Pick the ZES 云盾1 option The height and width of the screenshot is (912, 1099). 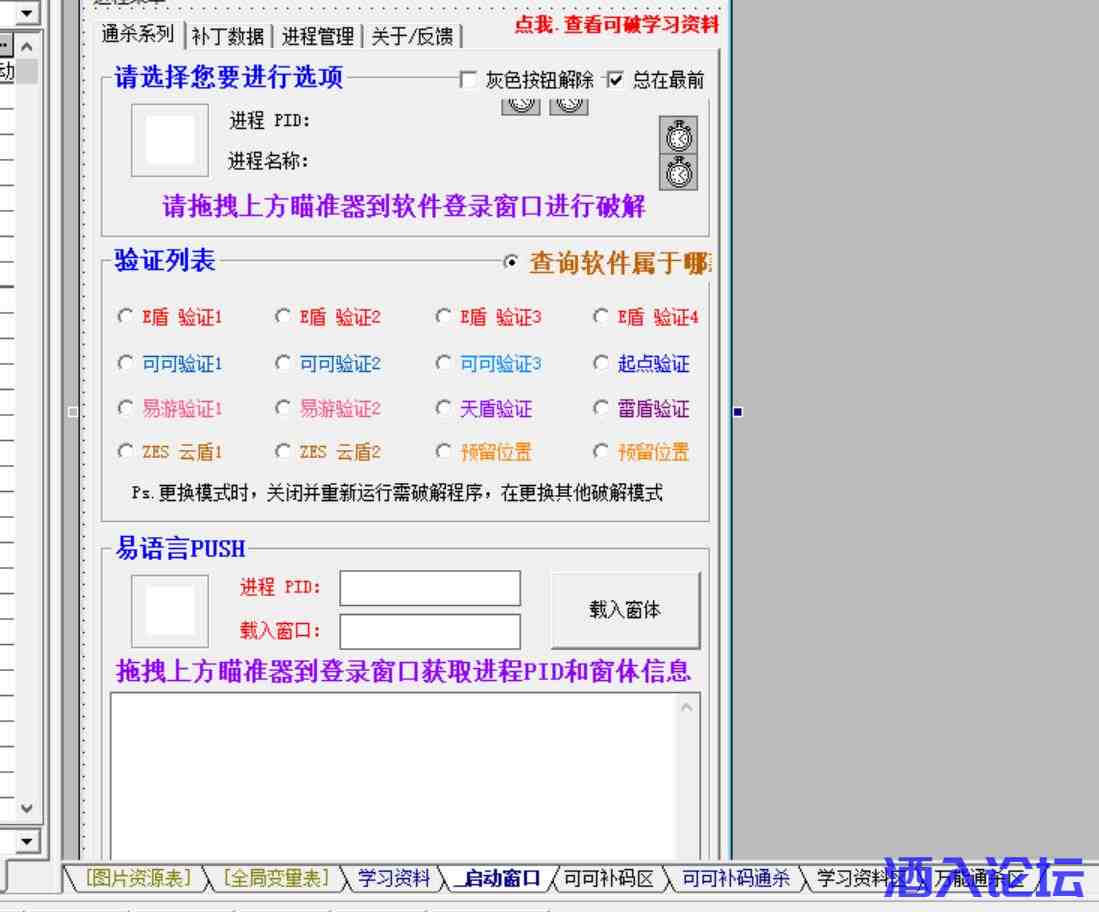point(125,451)
